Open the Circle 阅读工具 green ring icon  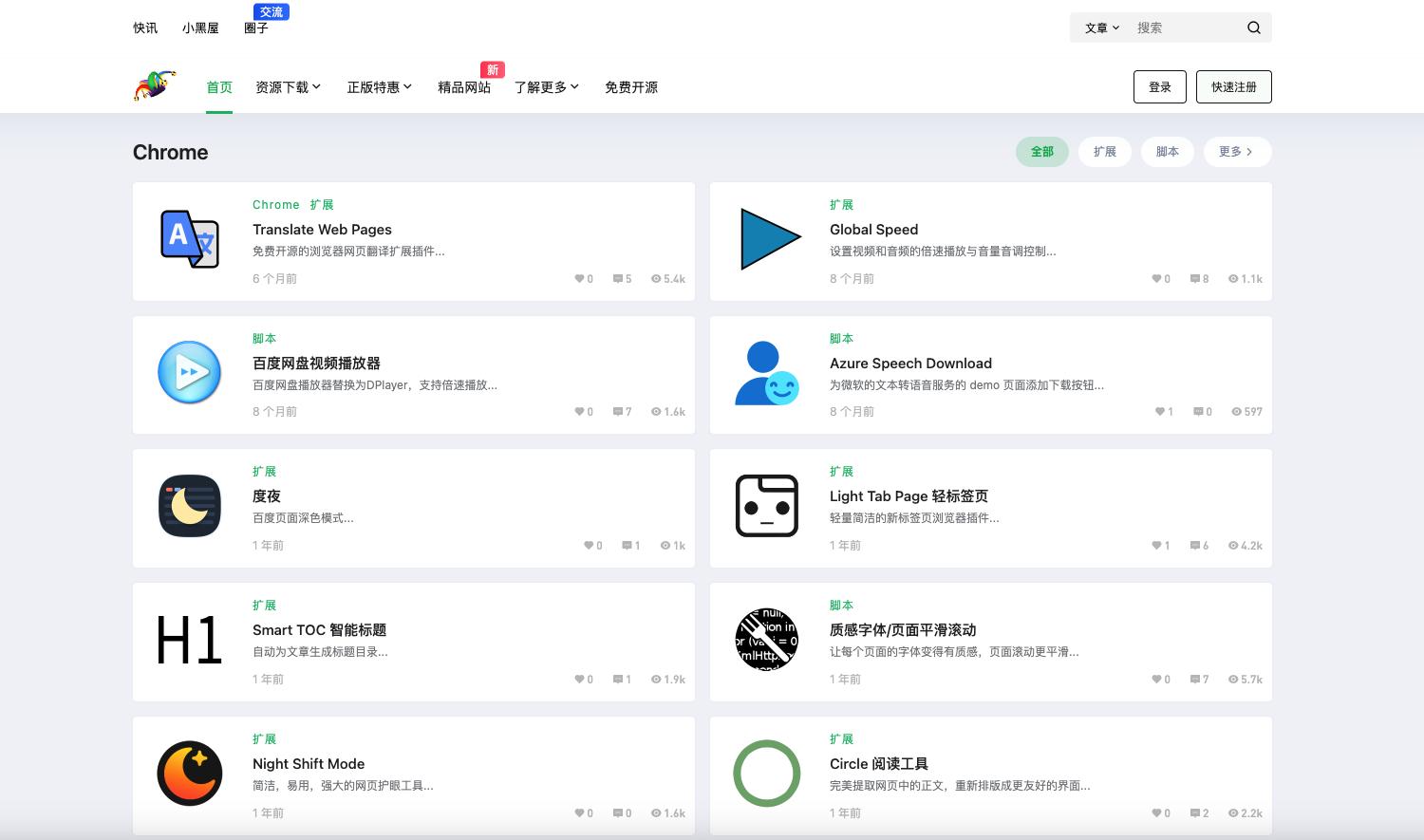(767, 774)
